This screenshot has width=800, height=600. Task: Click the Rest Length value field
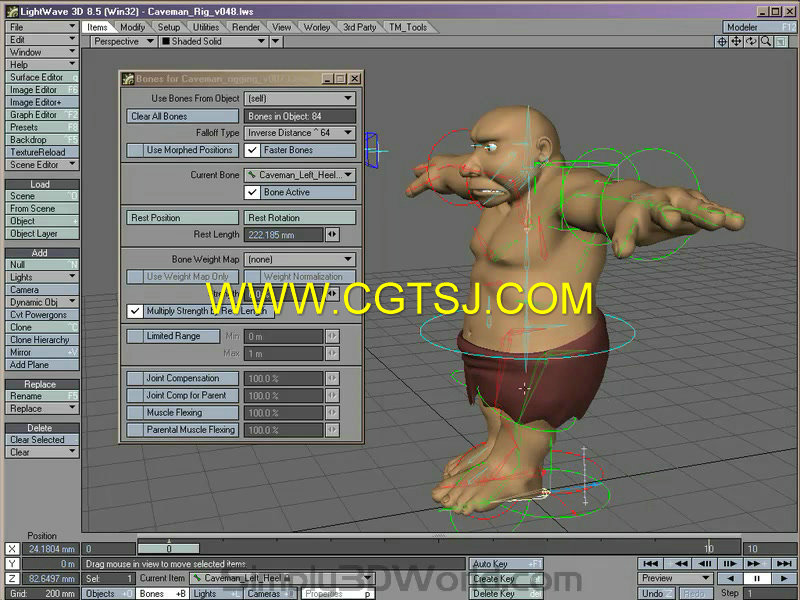[x=284, y=235]
